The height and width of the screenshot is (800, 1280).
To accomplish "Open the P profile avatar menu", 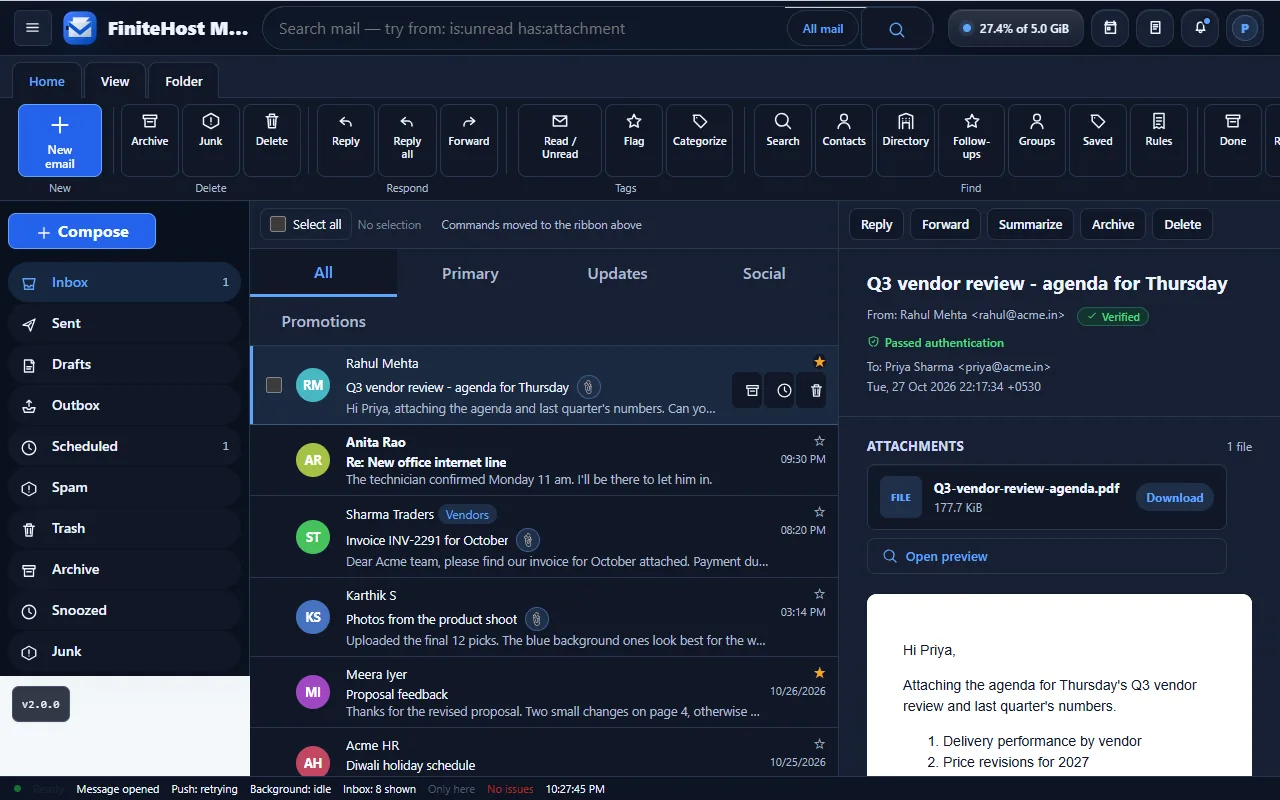I will coord(1245,28).
